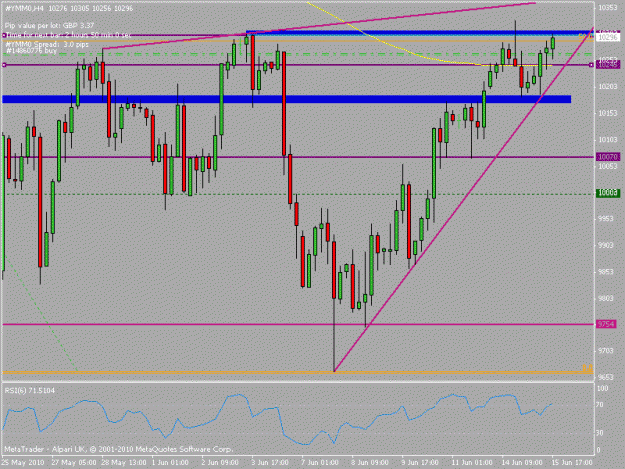Click the current price tag 10296
The image size is (625, 469).
click(x=608, y=37)
